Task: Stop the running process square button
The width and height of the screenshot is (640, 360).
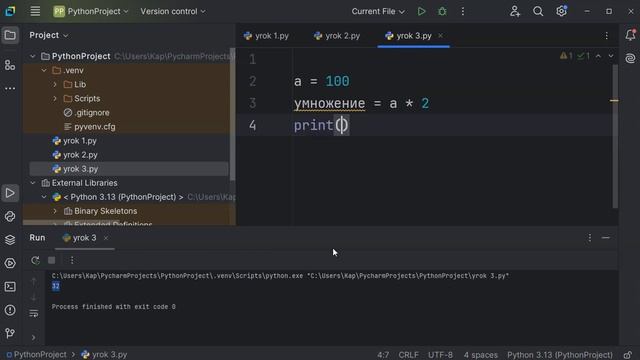Action: [x=51, y=260]
